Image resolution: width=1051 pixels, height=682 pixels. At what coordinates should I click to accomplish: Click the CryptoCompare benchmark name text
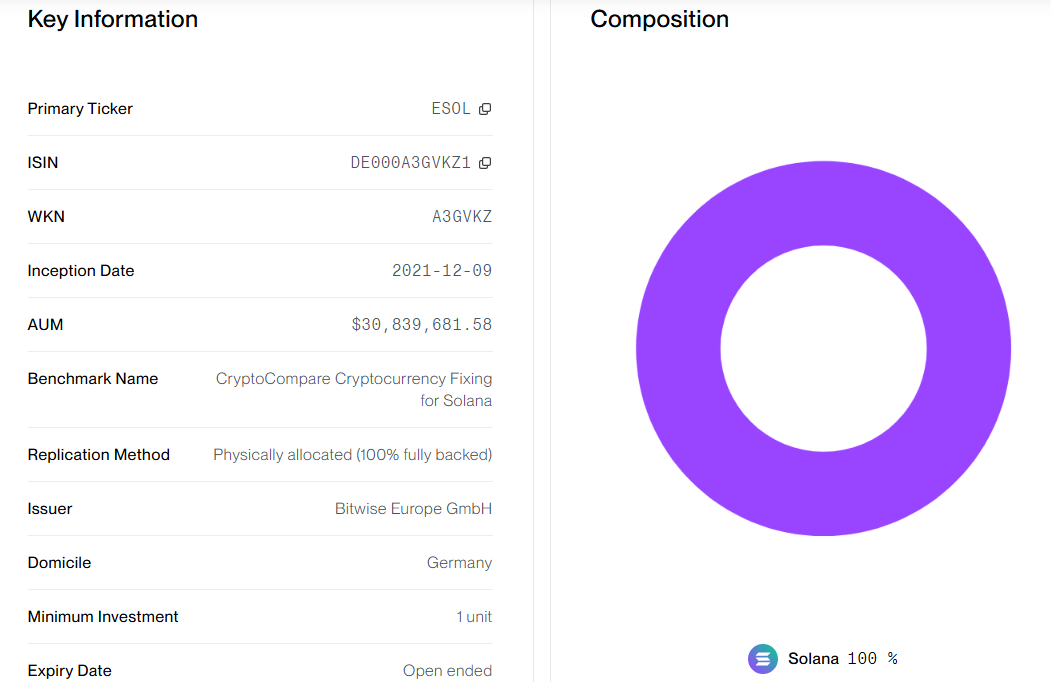tap(354, 379)
